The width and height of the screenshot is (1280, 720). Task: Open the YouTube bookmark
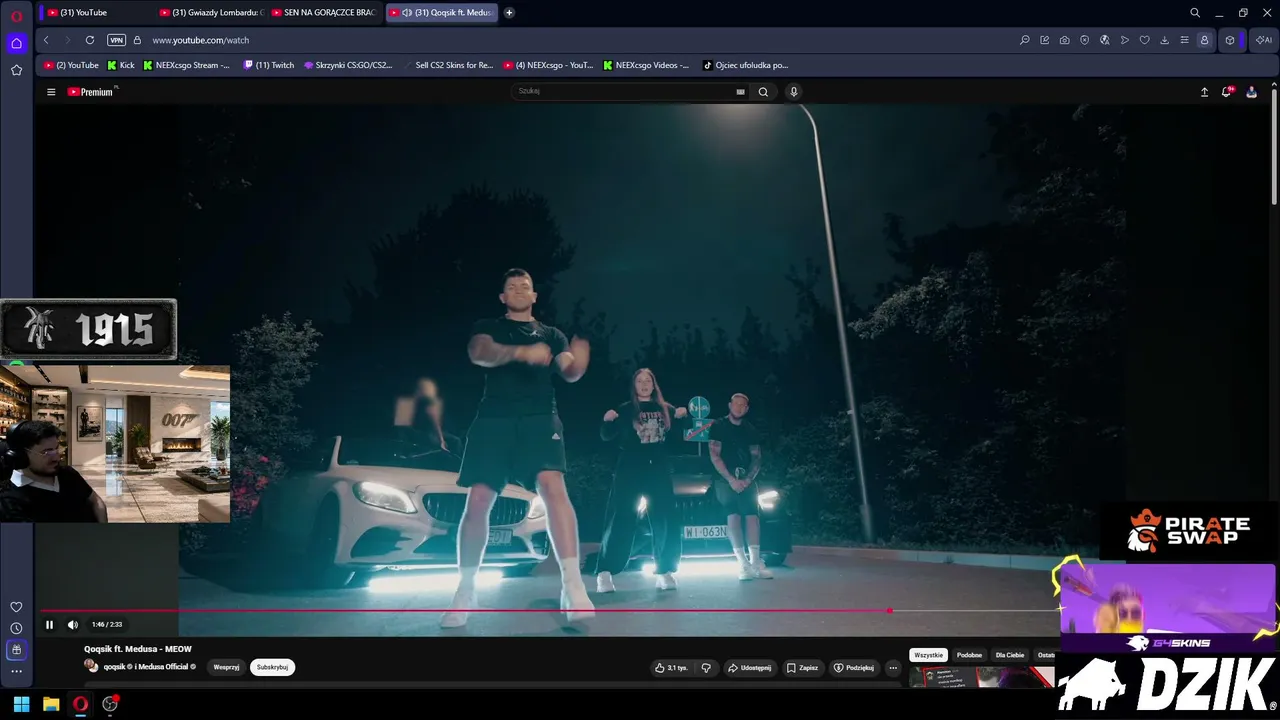pyautogui.click(x=71, y=65)
